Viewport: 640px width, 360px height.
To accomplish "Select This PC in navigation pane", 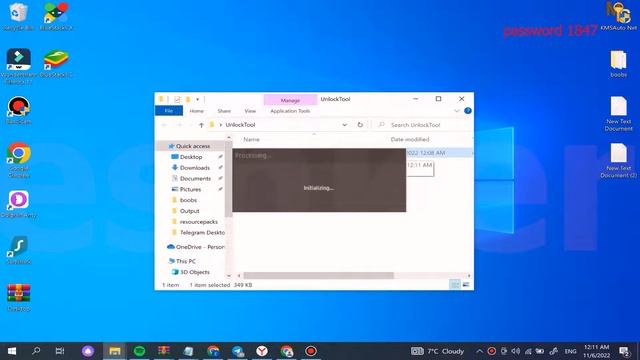I will click(x=186, y=261).
